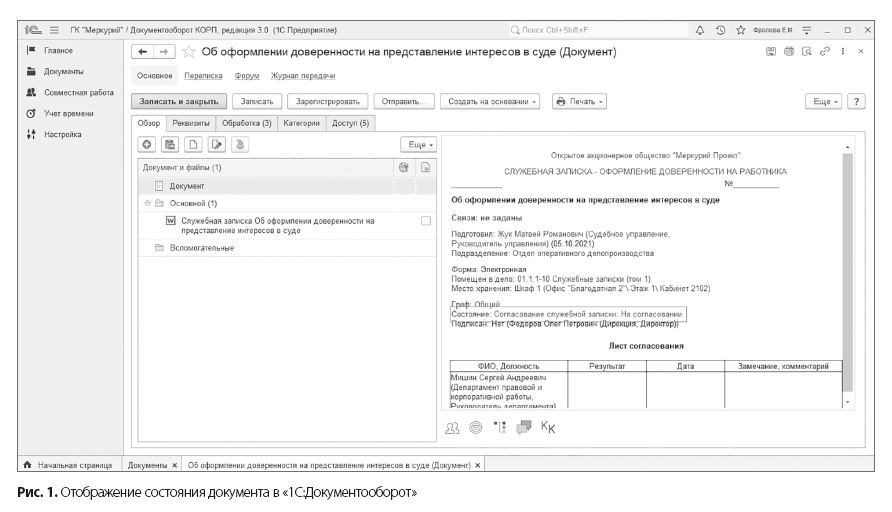The height and width of the screenshot is (512, 892).
Task: Open Совместная работа in the sidebar
Action: 79,93
